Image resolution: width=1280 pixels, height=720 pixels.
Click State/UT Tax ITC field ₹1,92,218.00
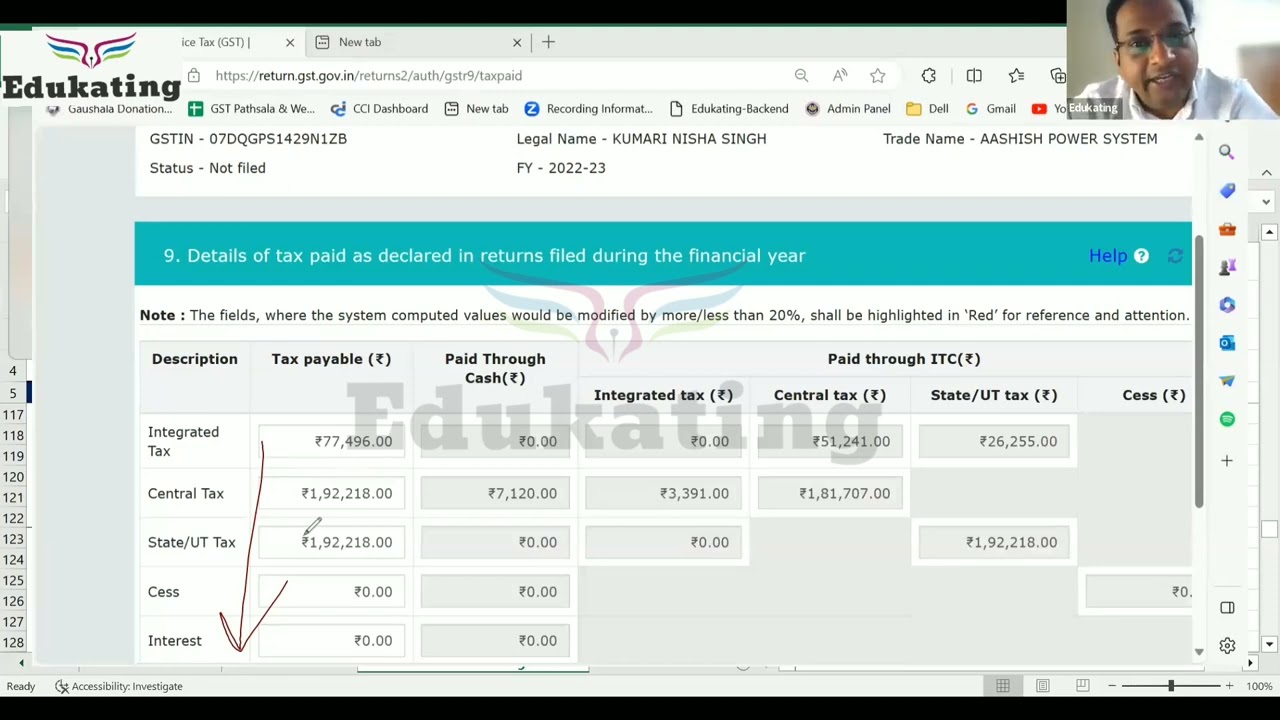994,542
